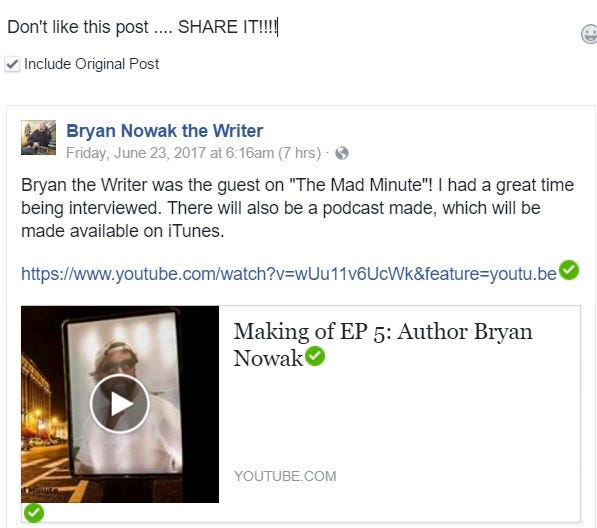The height and width of the screenshot is (528, 597).
Task: Click green checkmark badge below the video thumbnail
Action: [x=34, y=513]
